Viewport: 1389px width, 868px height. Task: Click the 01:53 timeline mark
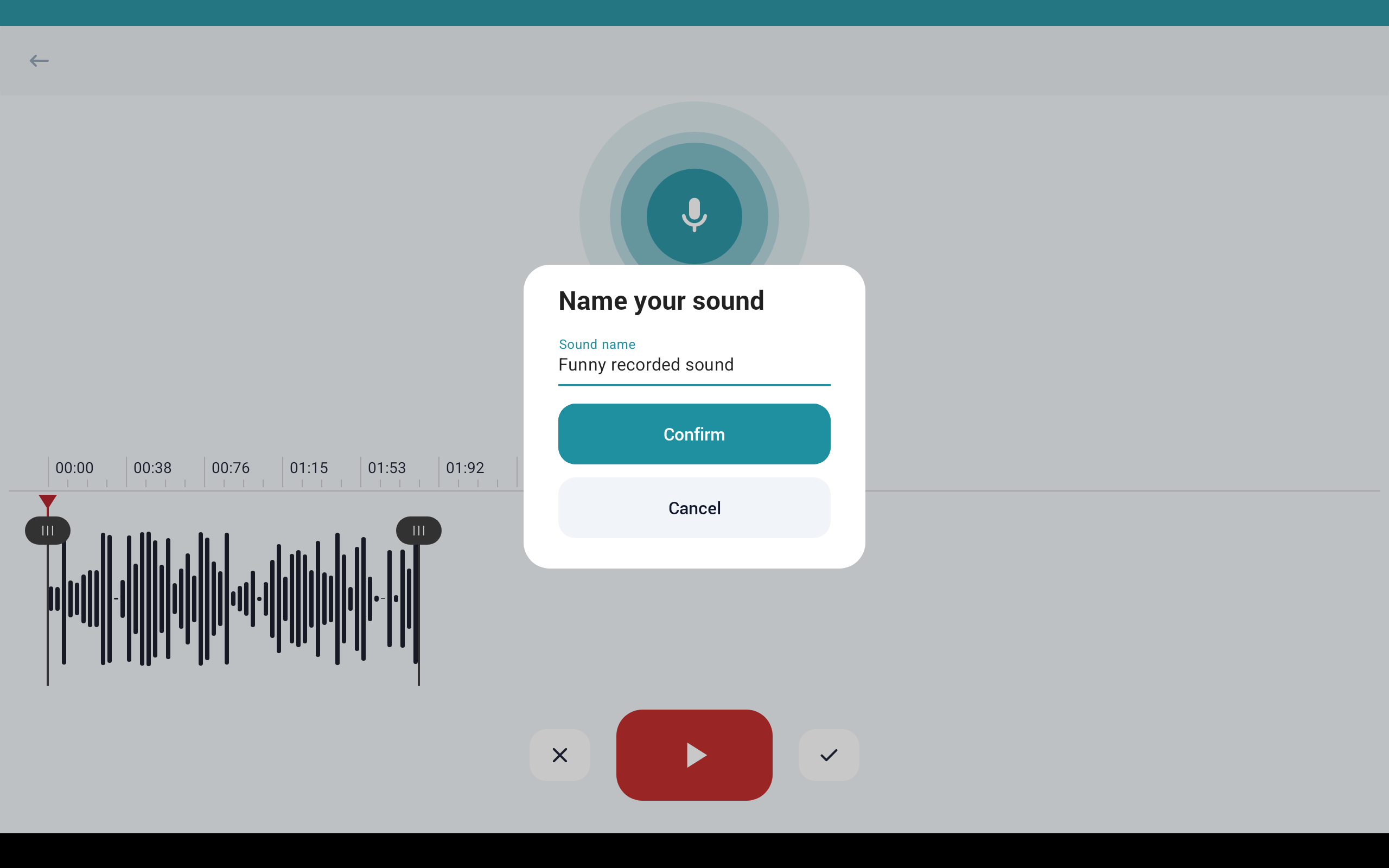point(387,468)
